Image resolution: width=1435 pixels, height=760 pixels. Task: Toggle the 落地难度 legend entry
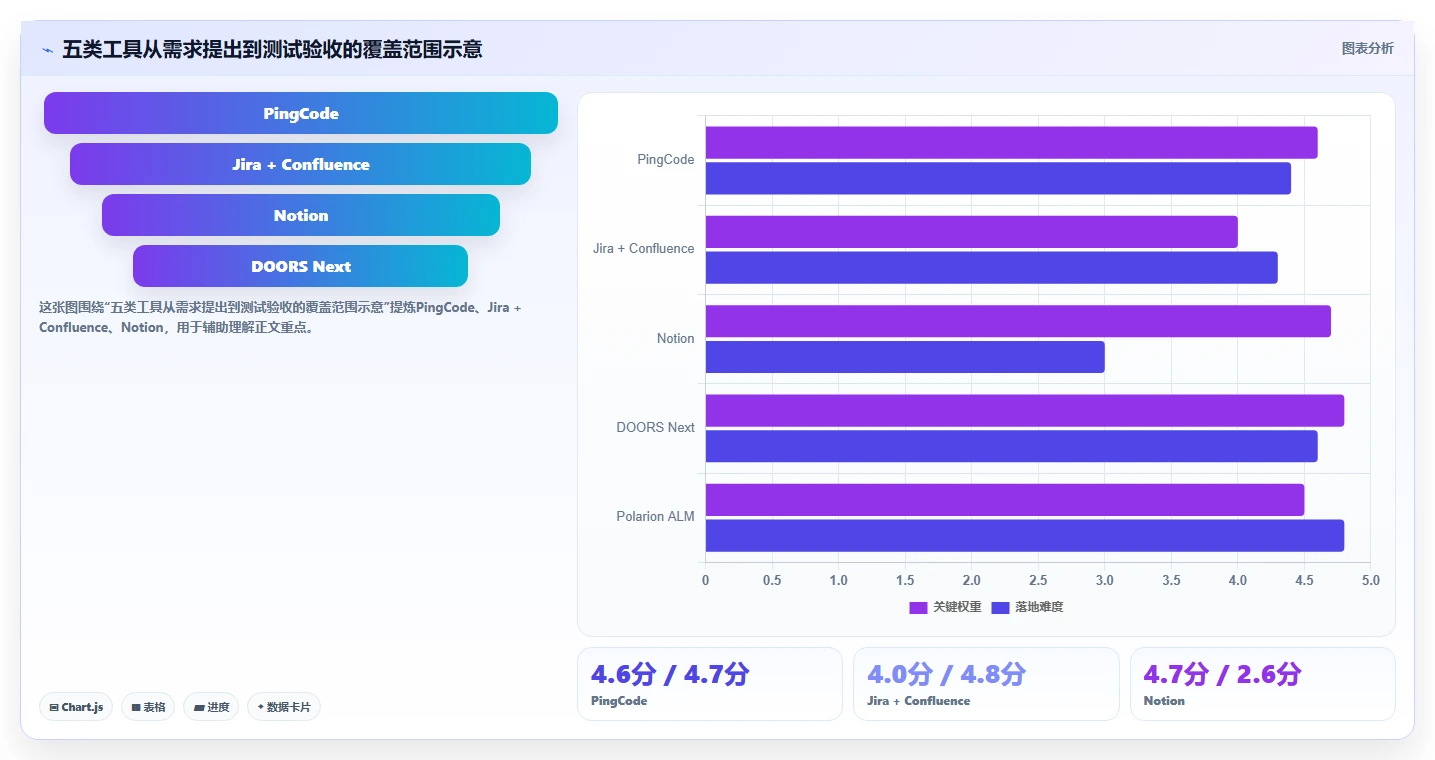tap(1027, 607)
